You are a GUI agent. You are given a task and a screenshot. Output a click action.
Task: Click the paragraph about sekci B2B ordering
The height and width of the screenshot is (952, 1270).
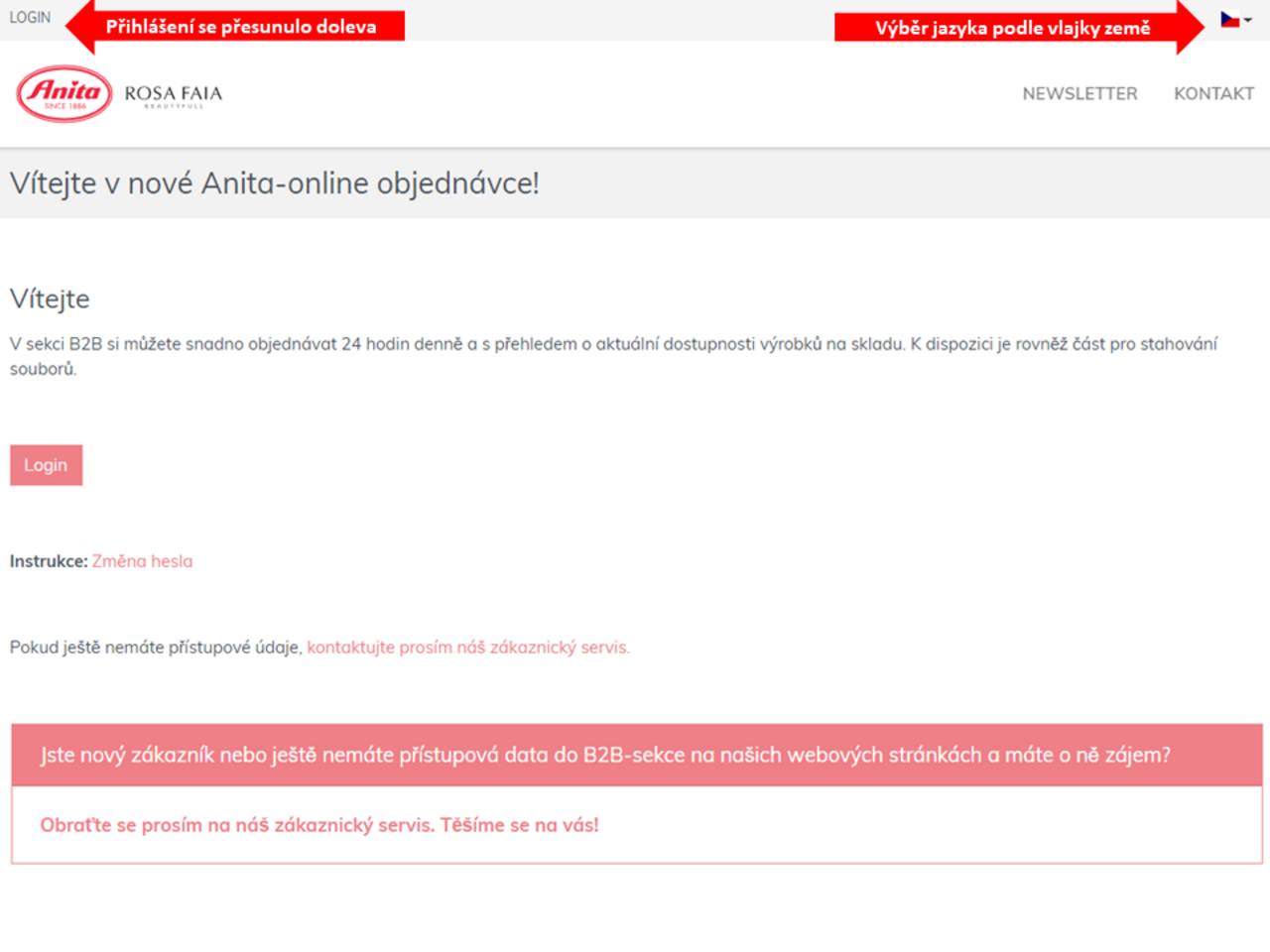pyautogui.click(x=612, y=345)
